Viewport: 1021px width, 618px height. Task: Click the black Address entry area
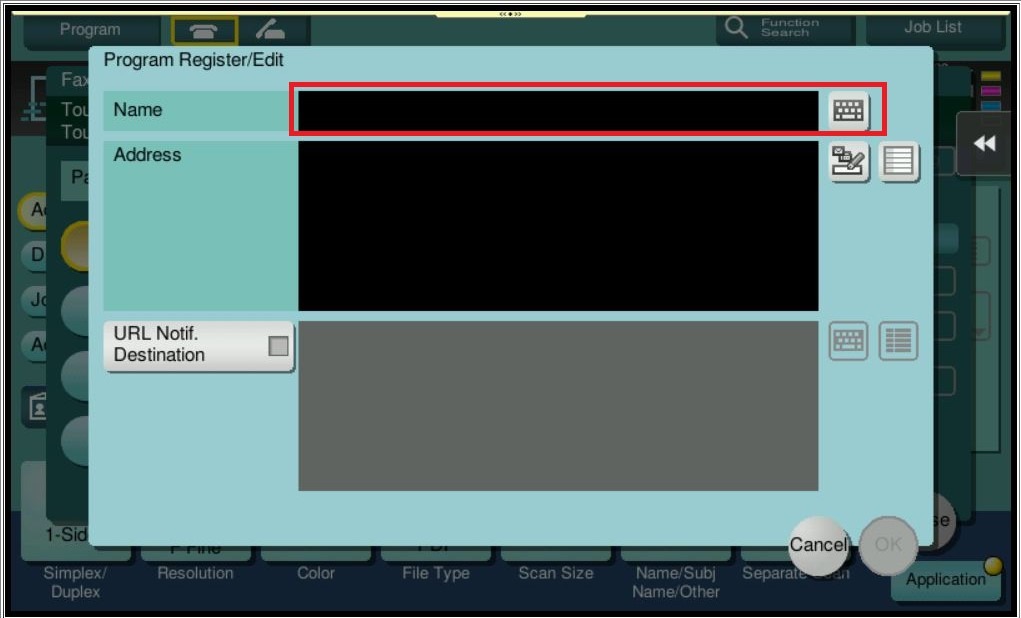click(558, 226)
